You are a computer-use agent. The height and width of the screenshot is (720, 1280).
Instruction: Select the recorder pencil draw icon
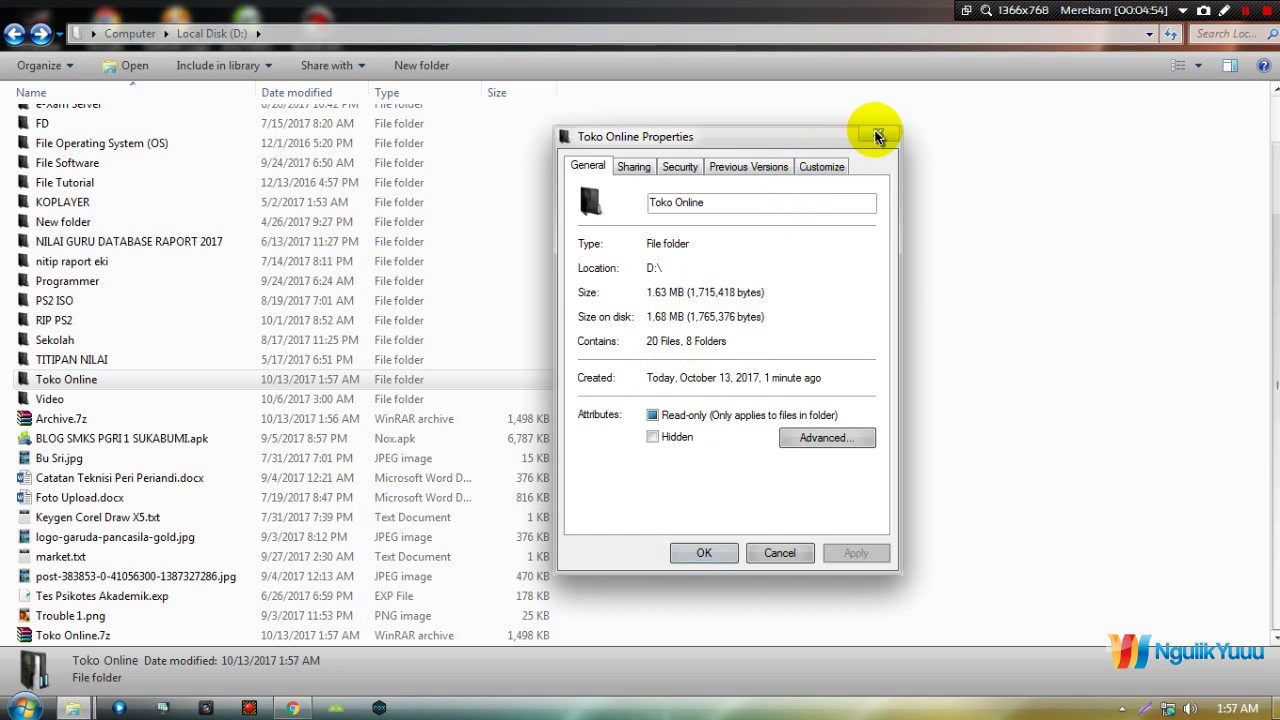pos(1224,10)
